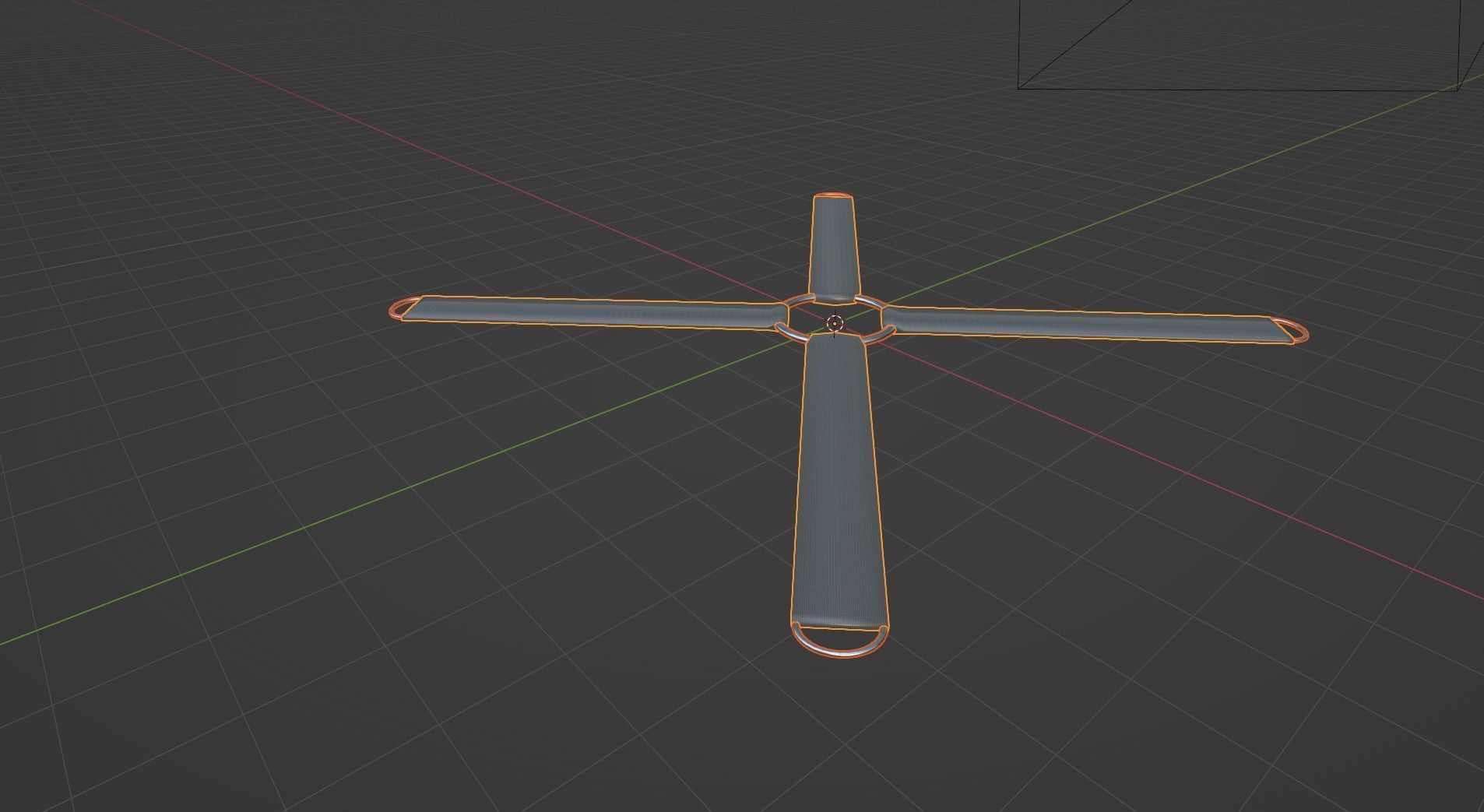
Task: Select the front long strap arm
Action: (x=839, y=483)
